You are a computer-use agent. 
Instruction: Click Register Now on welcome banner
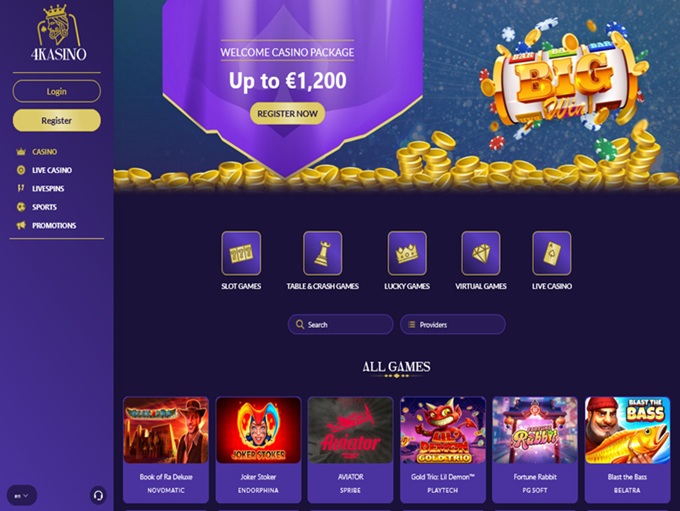[288, 114]
